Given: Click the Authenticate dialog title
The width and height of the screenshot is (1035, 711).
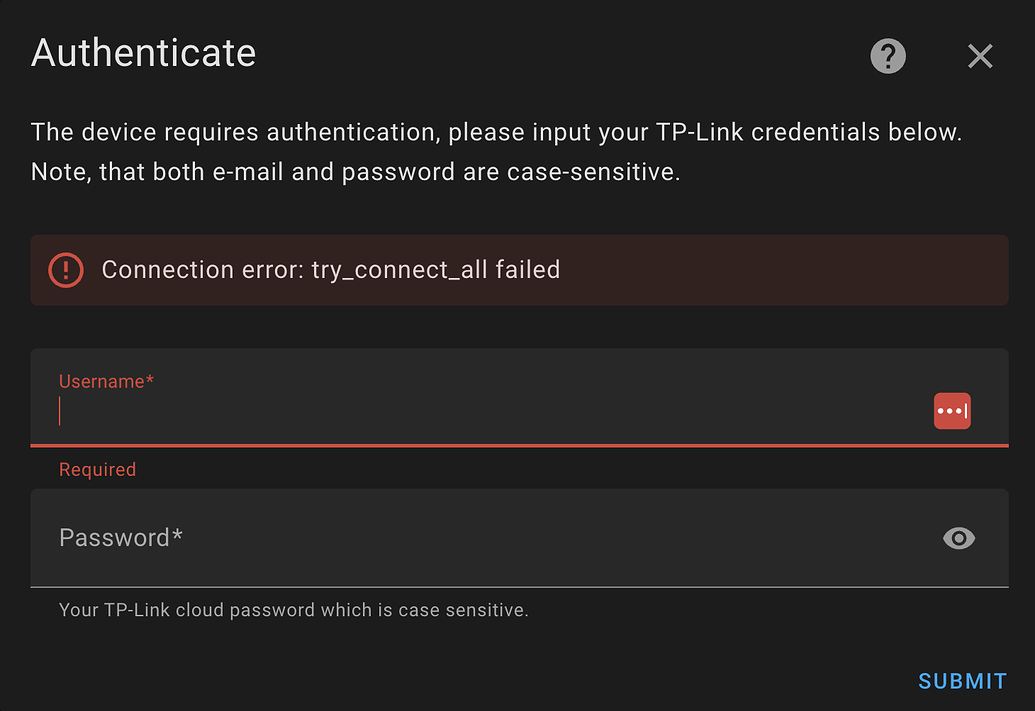Looking at the screenshot, I should click(143, 53).
